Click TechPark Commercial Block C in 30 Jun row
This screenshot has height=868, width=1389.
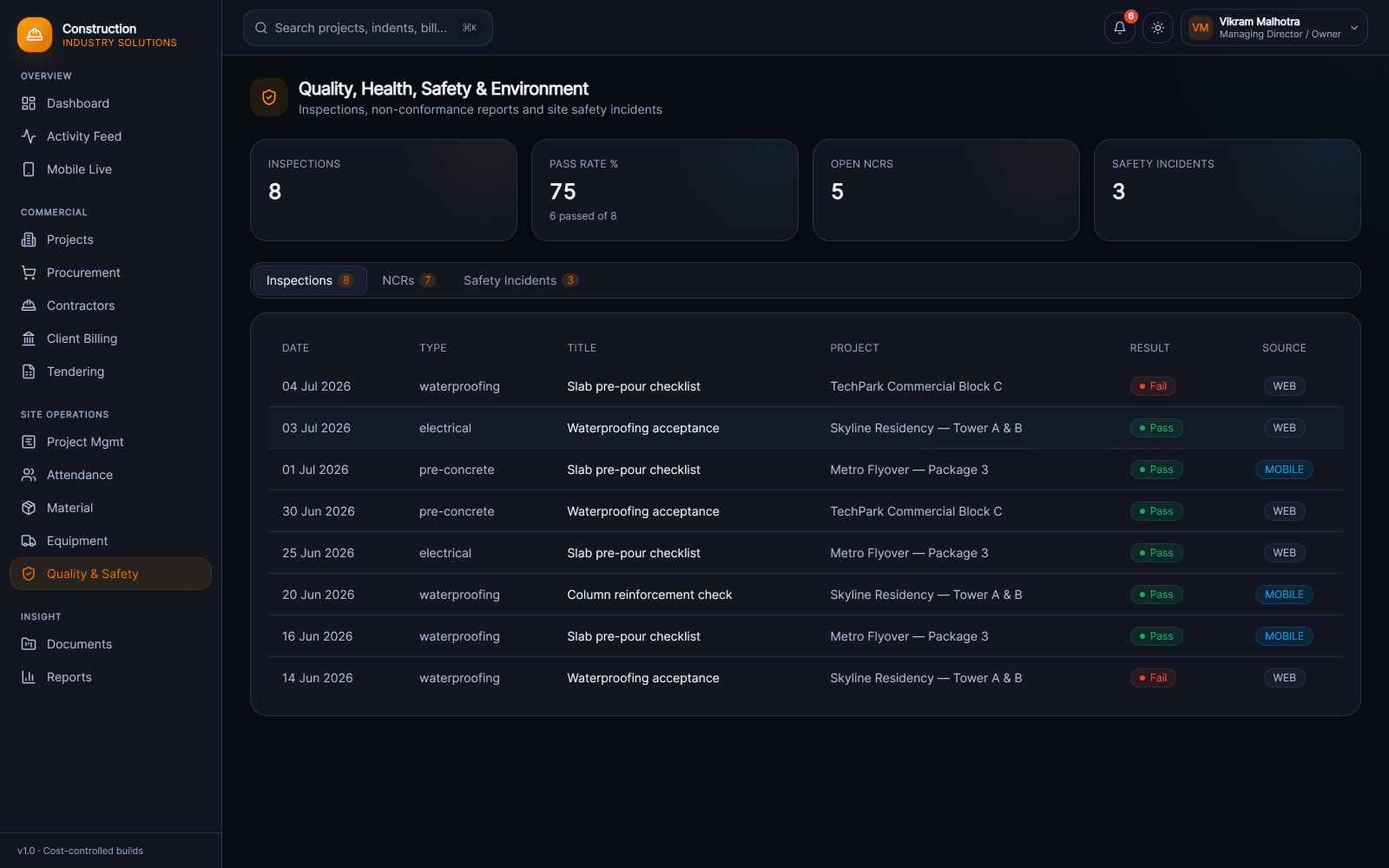[916, 511]
